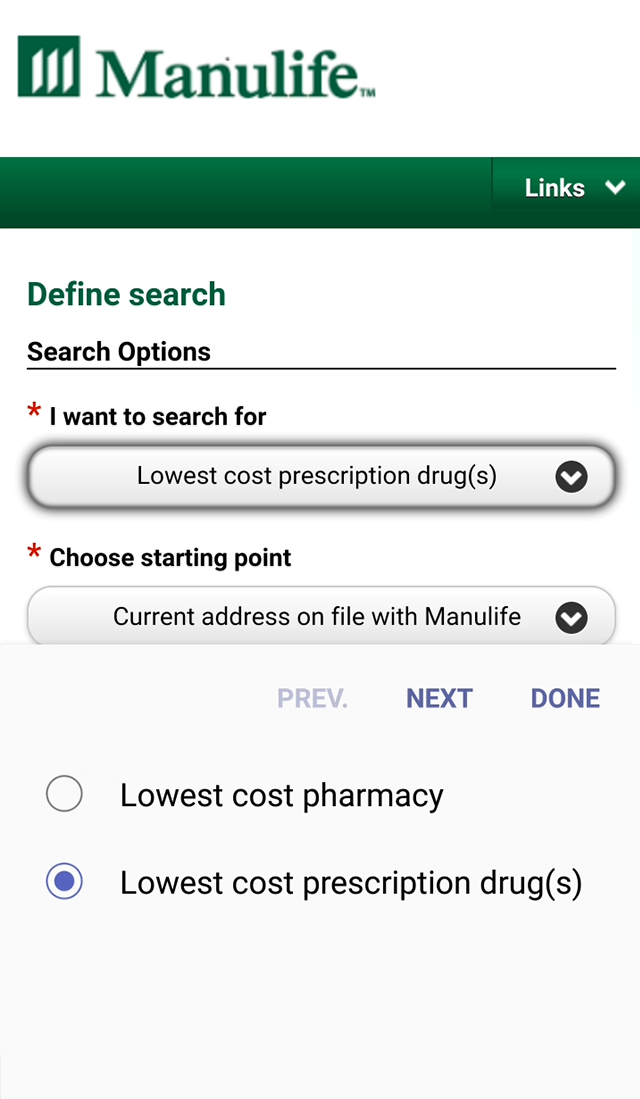Expand the Links menu

tap(563, 187)
